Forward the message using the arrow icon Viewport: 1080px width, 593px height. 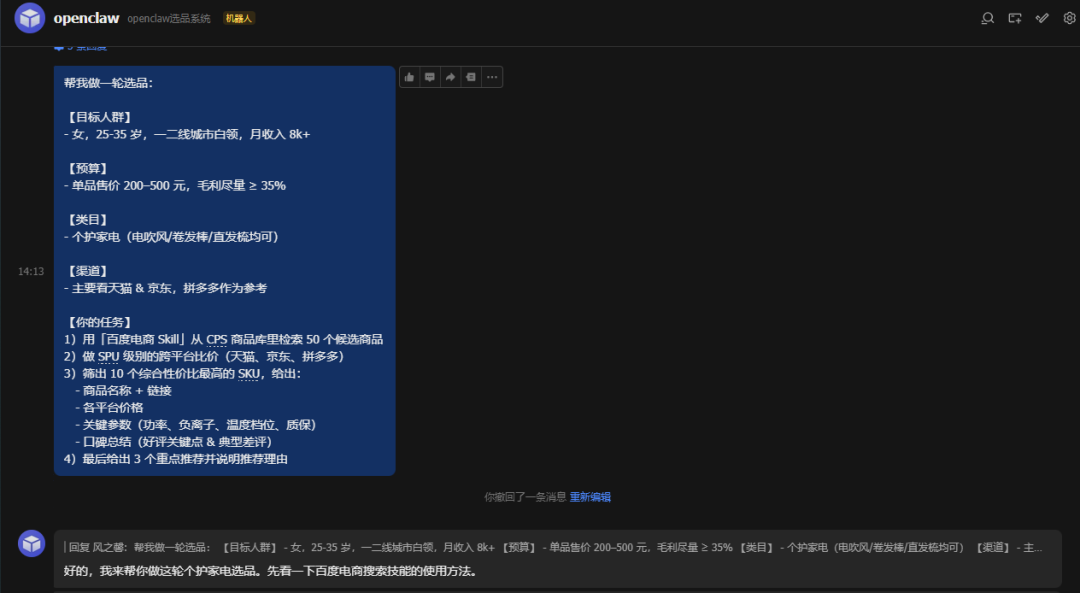click(450, 77)
